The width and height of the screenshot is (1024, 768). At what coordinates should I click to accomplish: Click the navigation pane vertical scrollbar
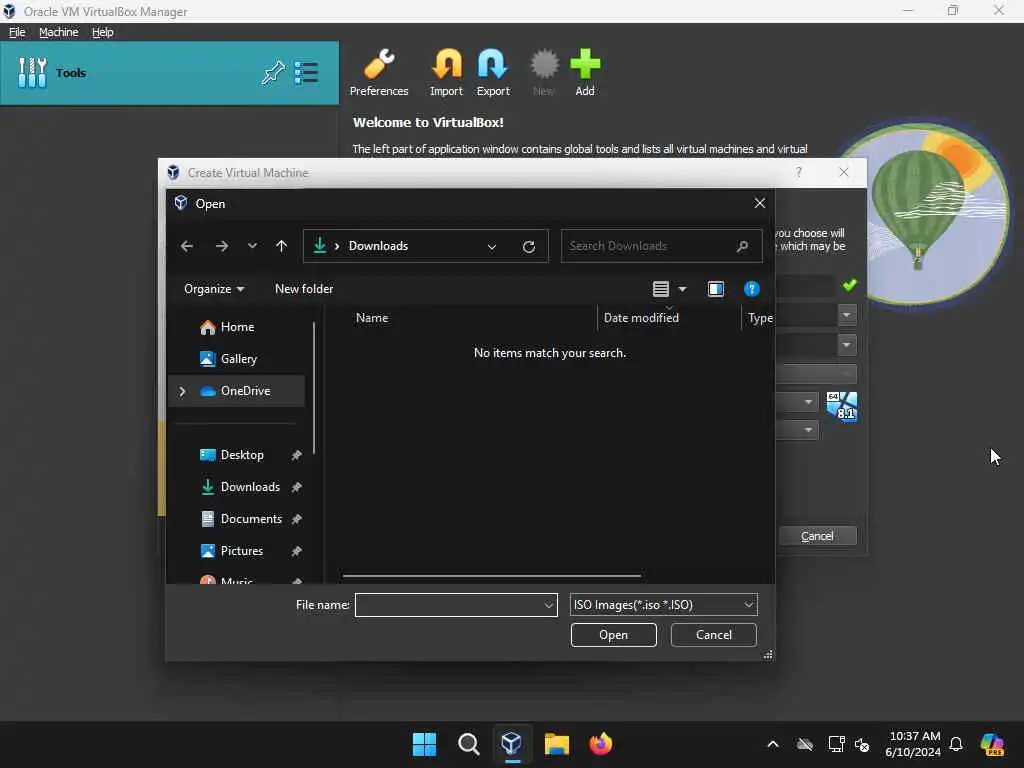coord(314,388)
